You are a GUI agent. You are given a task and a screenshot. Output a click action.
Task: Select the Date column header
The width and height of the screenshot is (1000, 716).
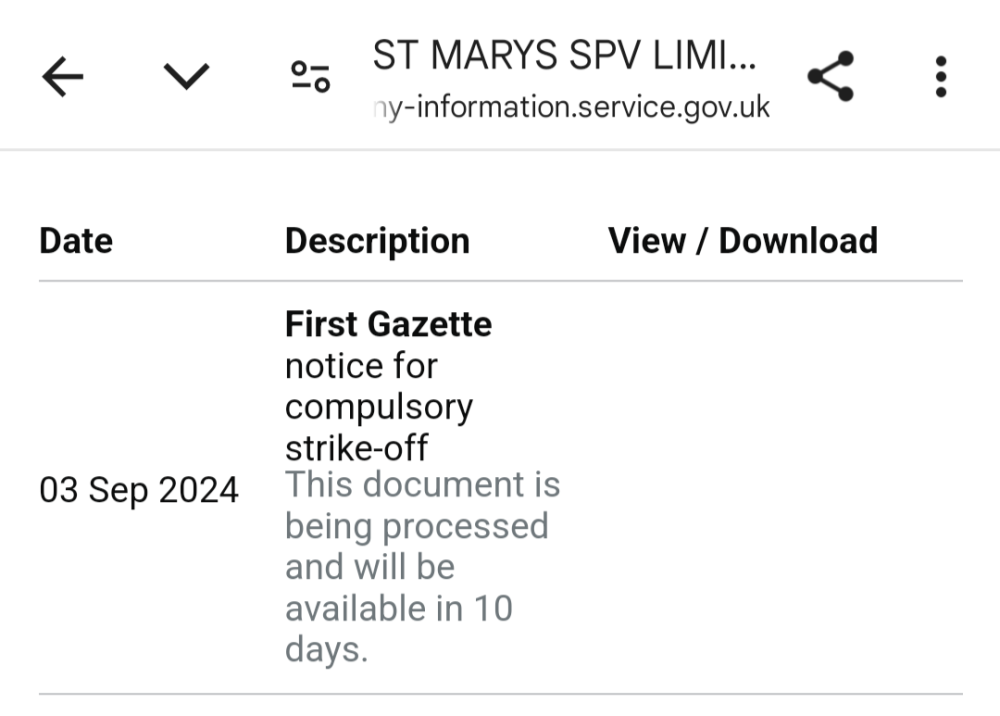pyautogui.click(x=75, y=240)
